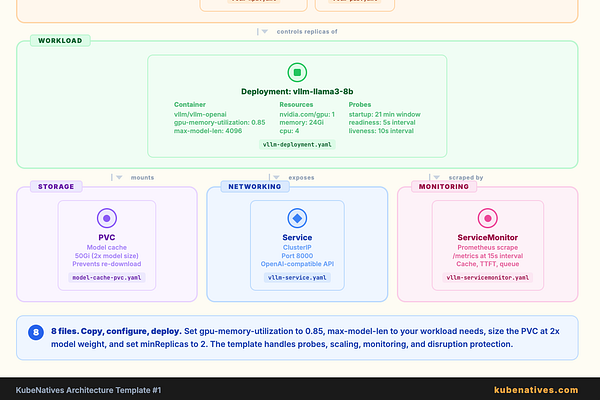Click the "startup: 21 min window" probe

[385, 114]
